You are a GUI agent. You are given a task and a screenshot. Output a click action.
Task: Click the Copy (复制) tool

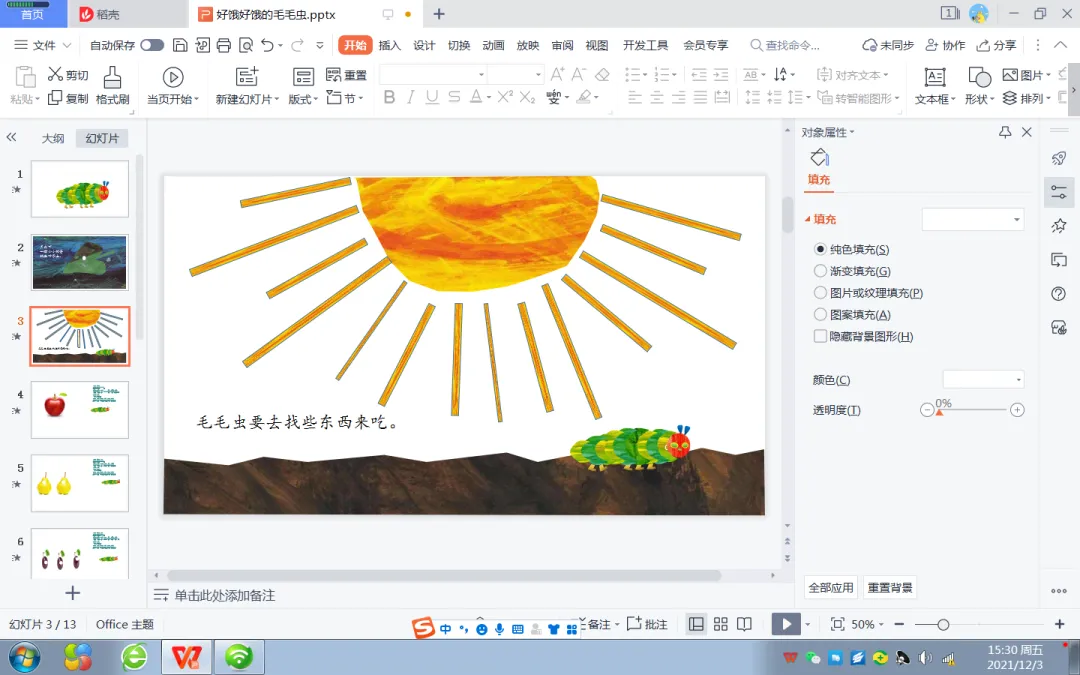(68, 98)
